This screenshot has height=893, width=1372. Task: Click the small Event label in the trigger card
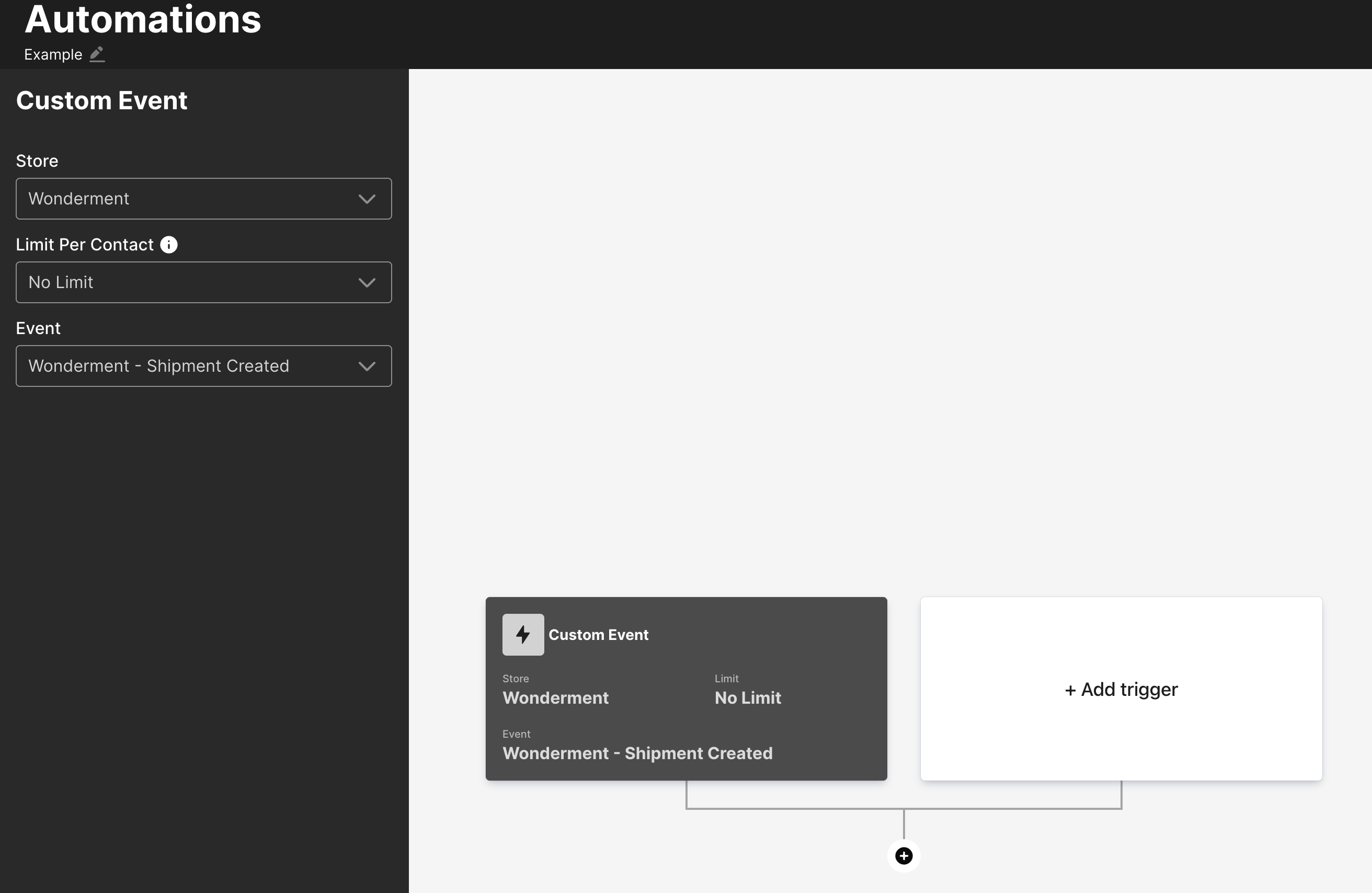click(516, 734)
